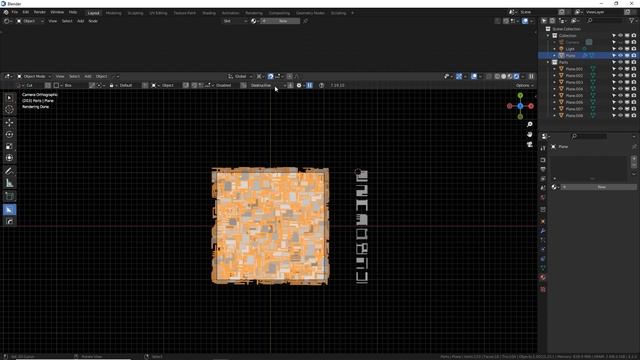This screenshot has width=640, height=360.
Task: Open the viewport View menu
Action: pos(60,76)
